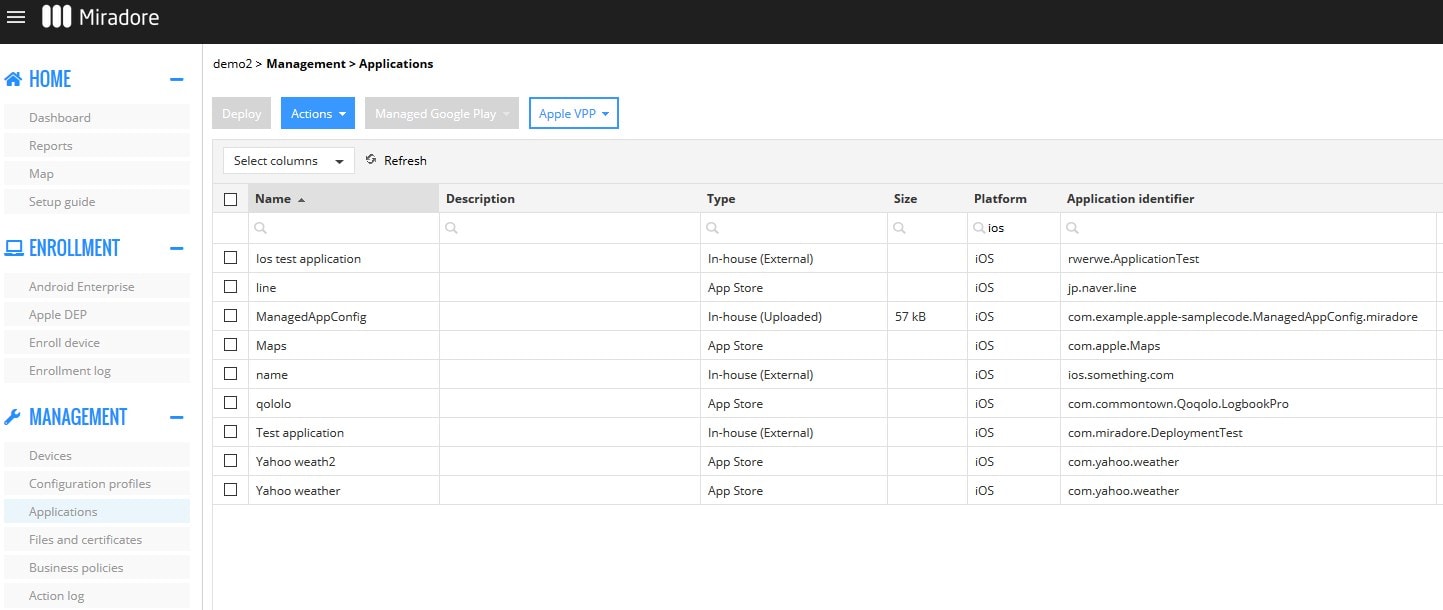Click Management in the breadcrumb
Image resolution: width=1443 pixels, height=610 pixels.
[306, 63]
